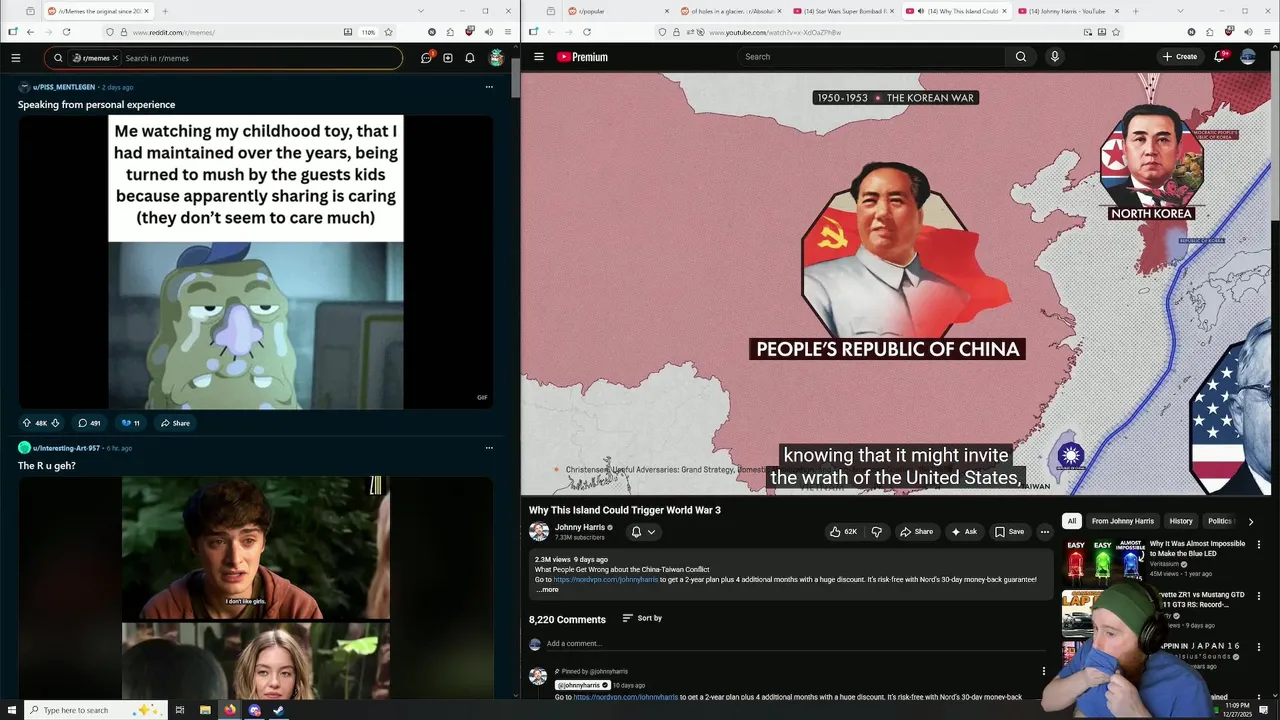Start YouTube voice search with the microphone
Screen dimensions: 1280x720
(1054, 57)
